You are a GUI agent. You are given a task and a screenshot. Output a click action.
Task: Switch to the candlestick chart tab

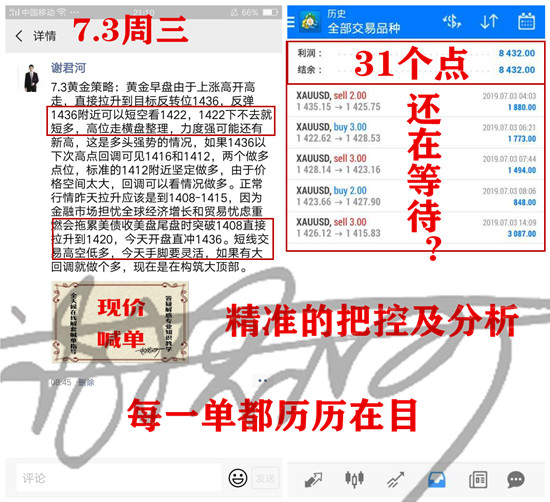[354, 479]
